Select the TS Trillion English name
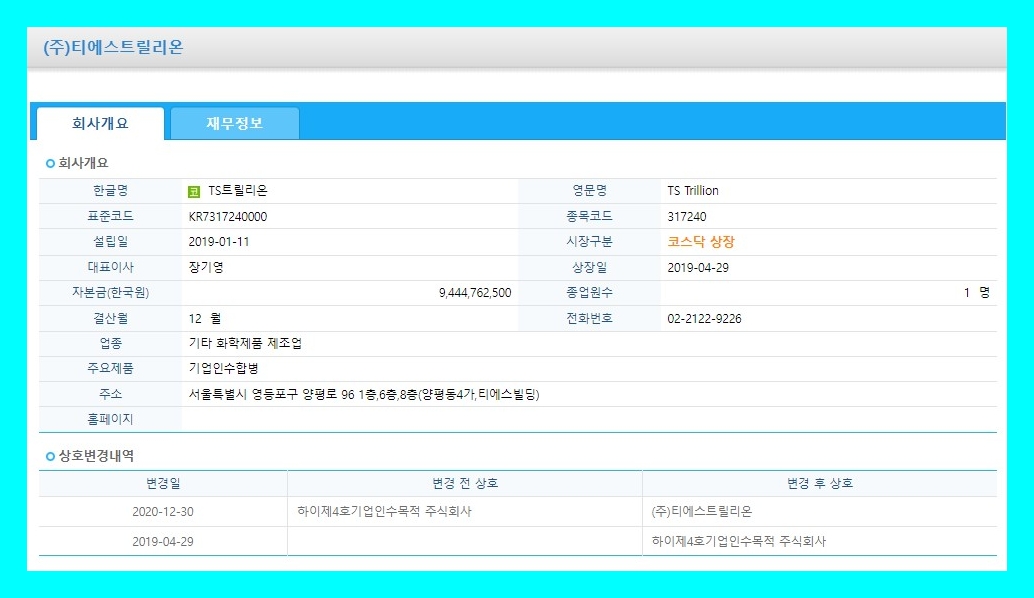 (x=692, y=191)
